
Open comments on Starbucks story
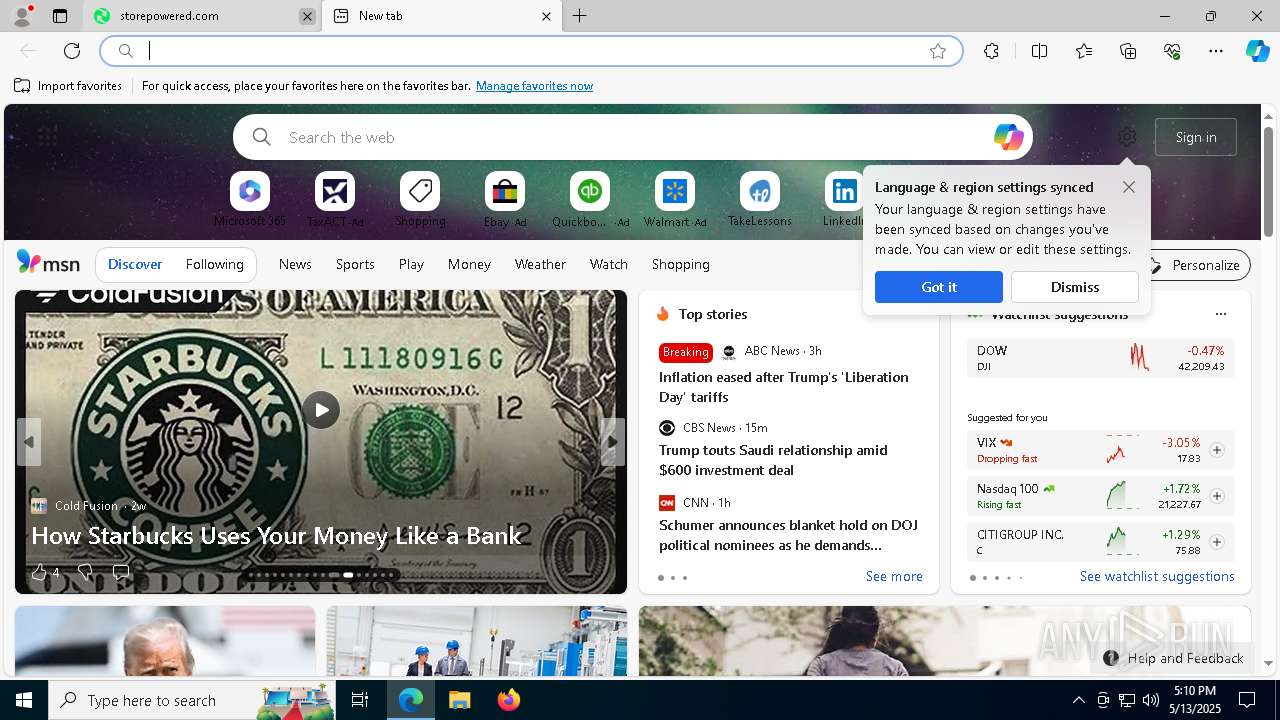coord(121,572)
